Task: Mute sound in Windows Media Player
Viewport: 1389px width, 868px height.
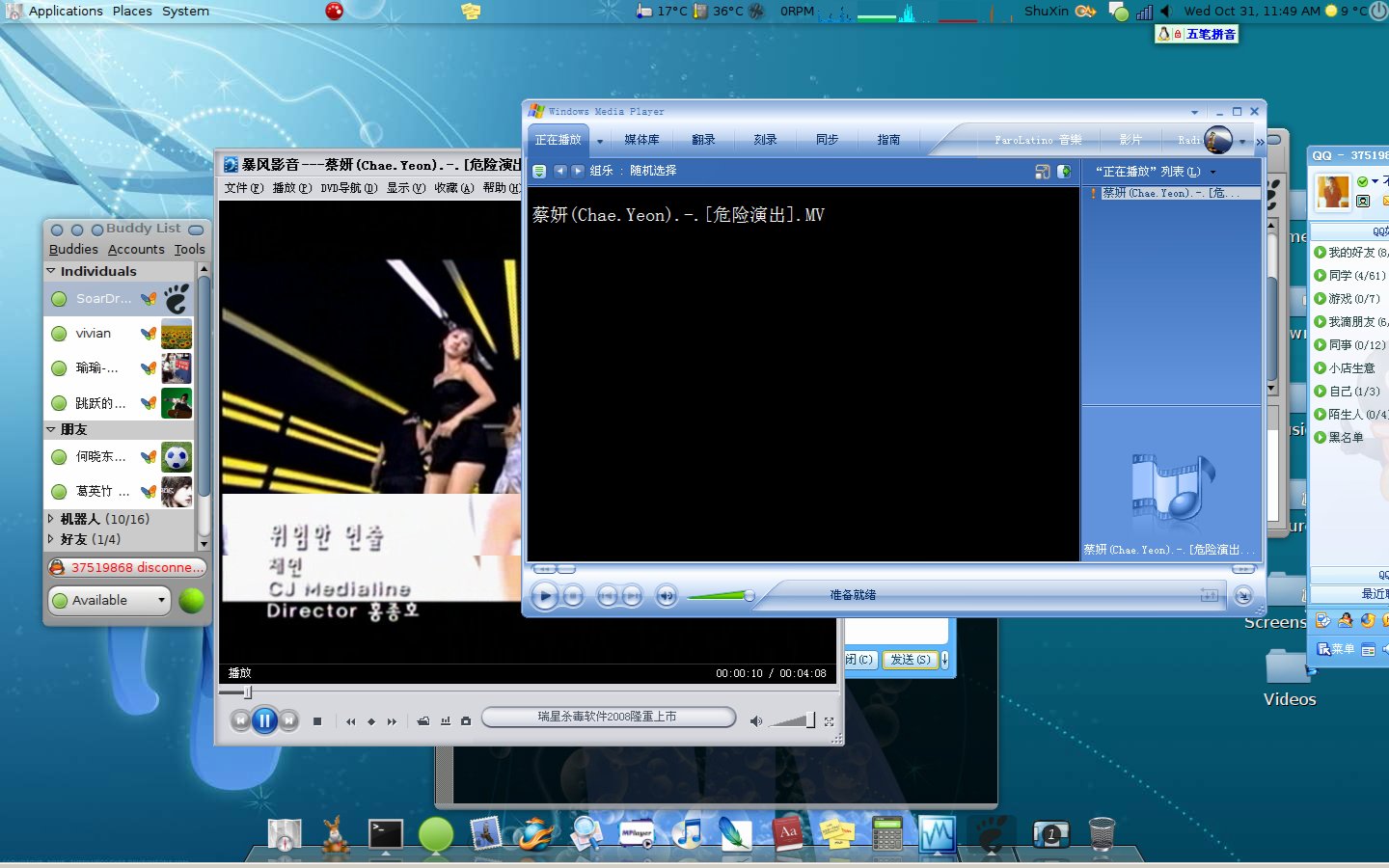Action: point(667,596)
